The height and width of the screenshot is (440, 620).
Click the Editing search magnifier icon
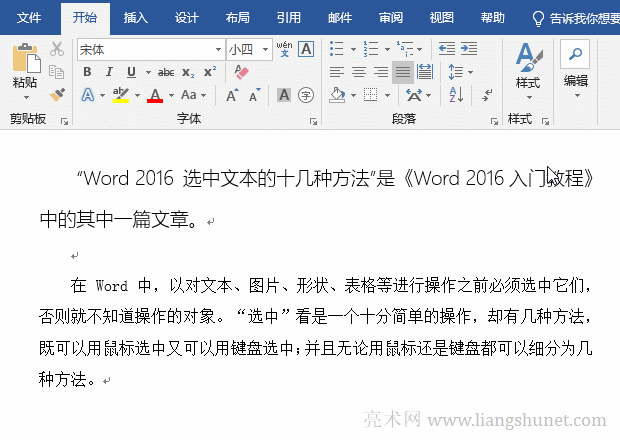[x=575, y=54]
